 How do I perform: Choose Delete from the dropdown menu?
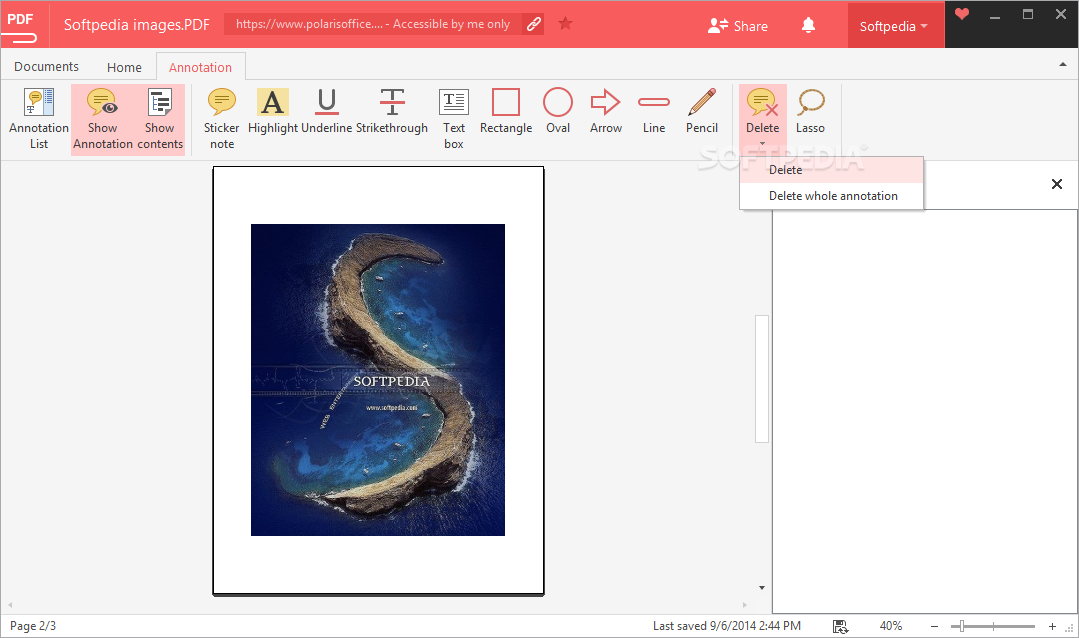click(x=831, y=170)
